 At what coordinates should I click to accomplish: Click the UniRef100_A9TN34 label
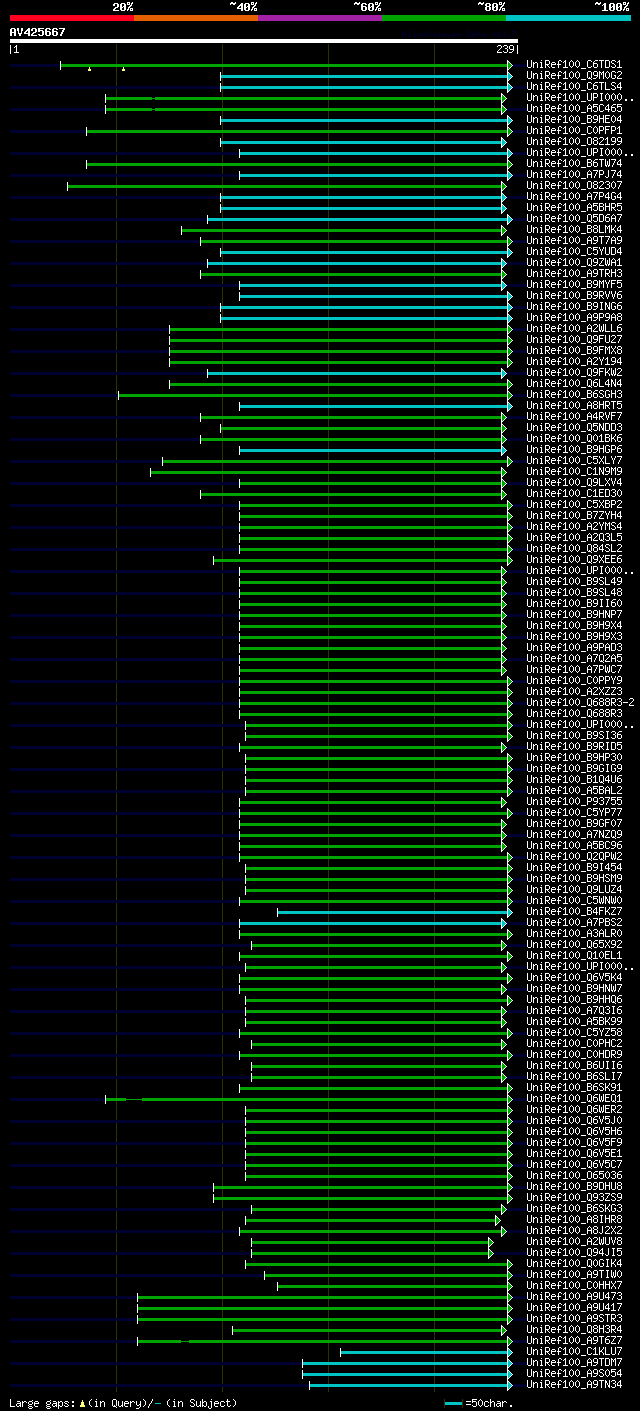pyautogui.click(x=573, y=1384)
